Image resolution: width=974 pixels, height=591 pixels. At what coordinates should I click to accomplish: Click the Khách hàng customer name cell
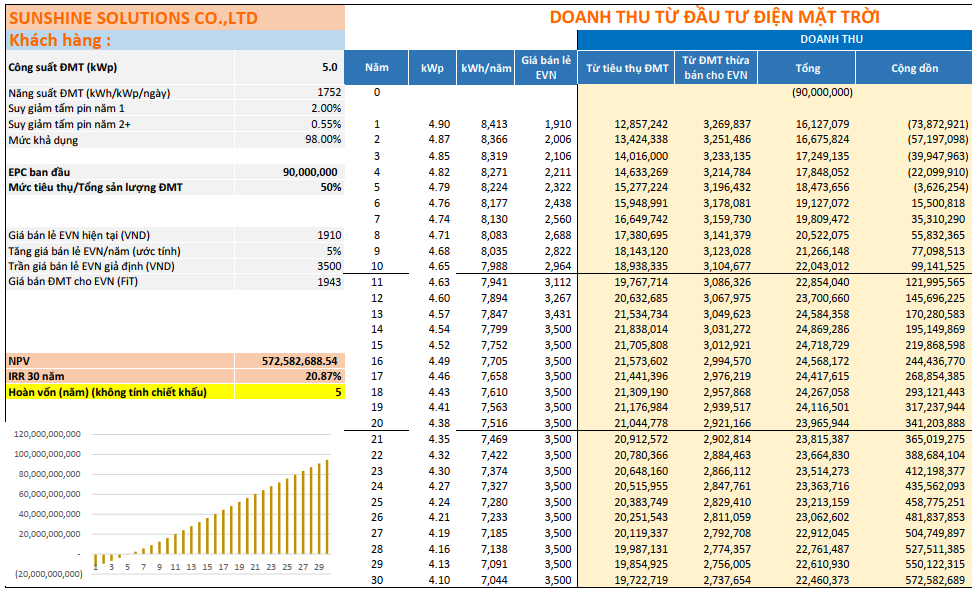[174, 40]
